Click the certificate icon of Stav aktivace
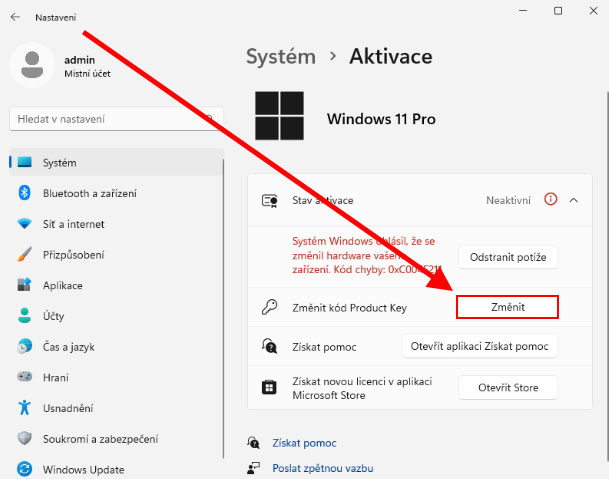 click(x=270, y=201)
